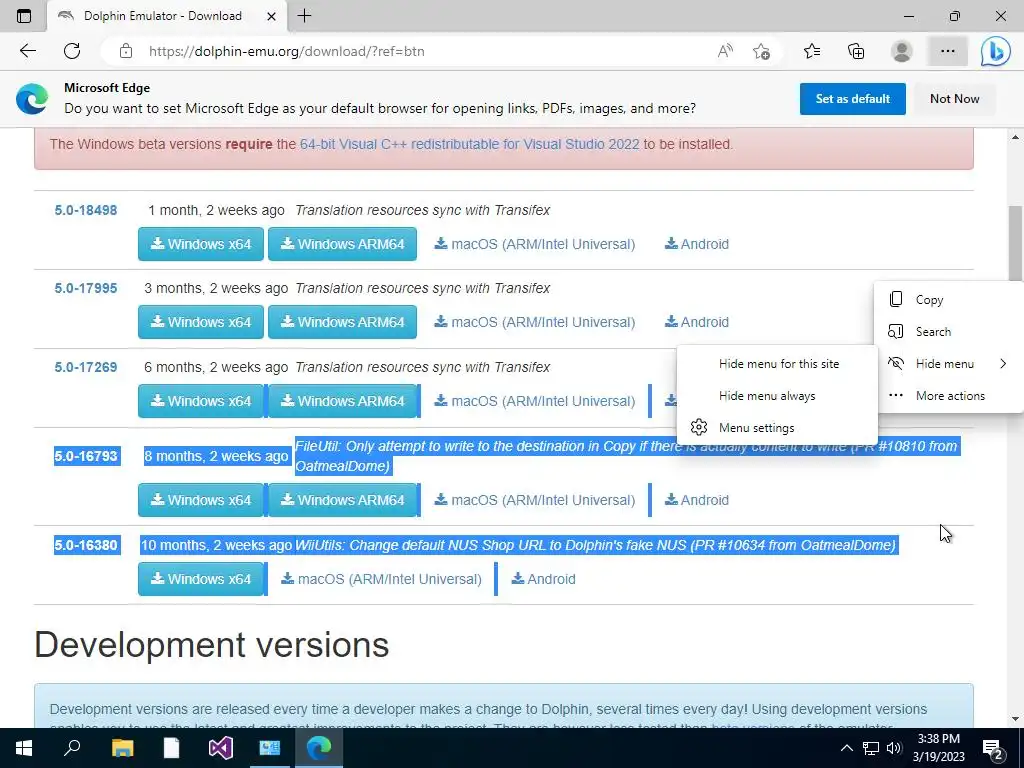
Task: Dismiss the banner with Not Now
Action: coord(954,99)
